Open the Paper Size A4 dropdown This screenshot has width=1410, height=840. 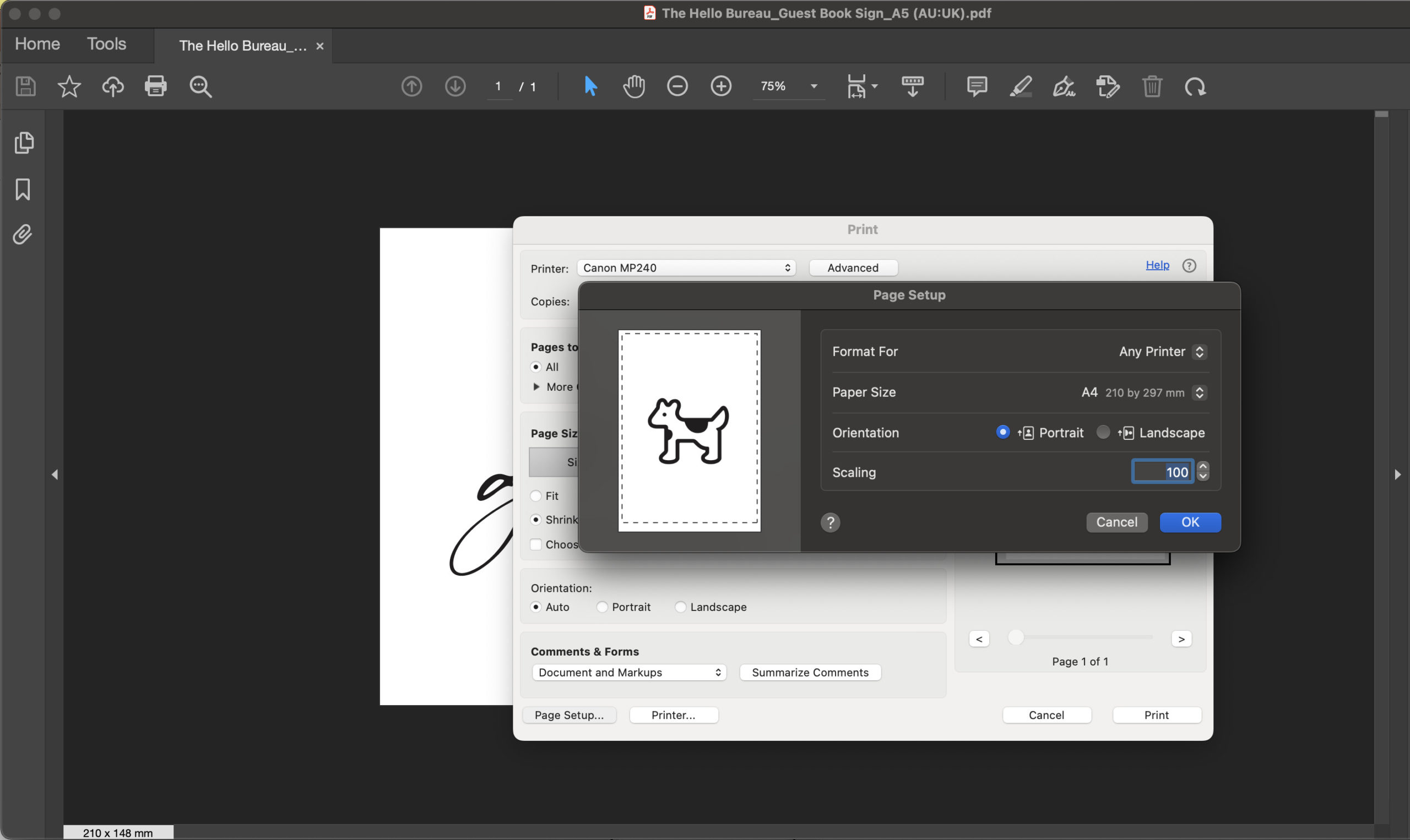coord(1200,392)
